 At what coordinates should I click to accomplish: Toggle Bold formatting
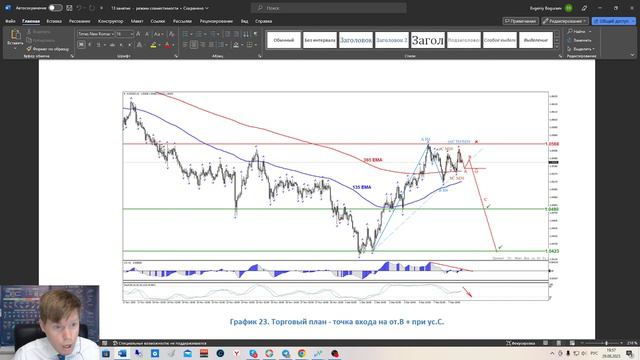[81, 44]
